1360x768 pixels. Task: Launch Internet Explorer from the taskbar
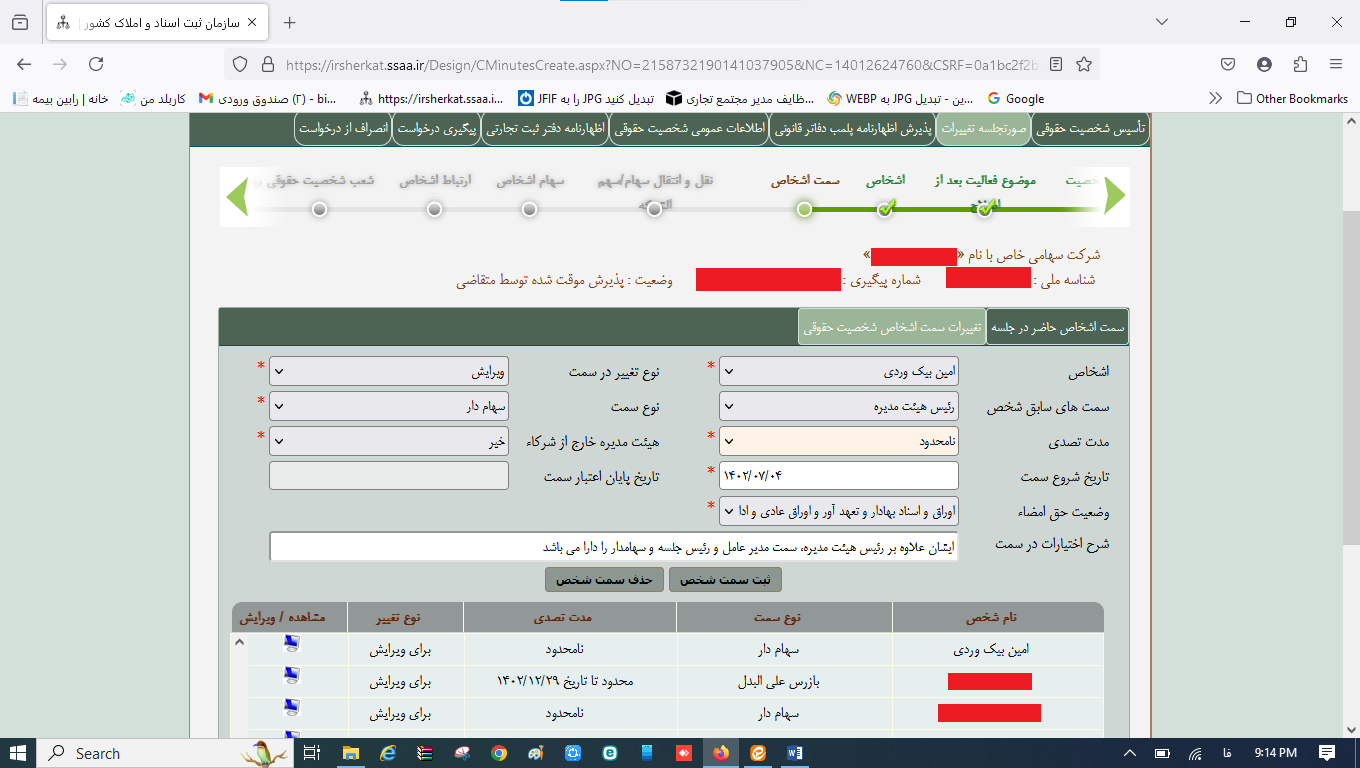387,753
